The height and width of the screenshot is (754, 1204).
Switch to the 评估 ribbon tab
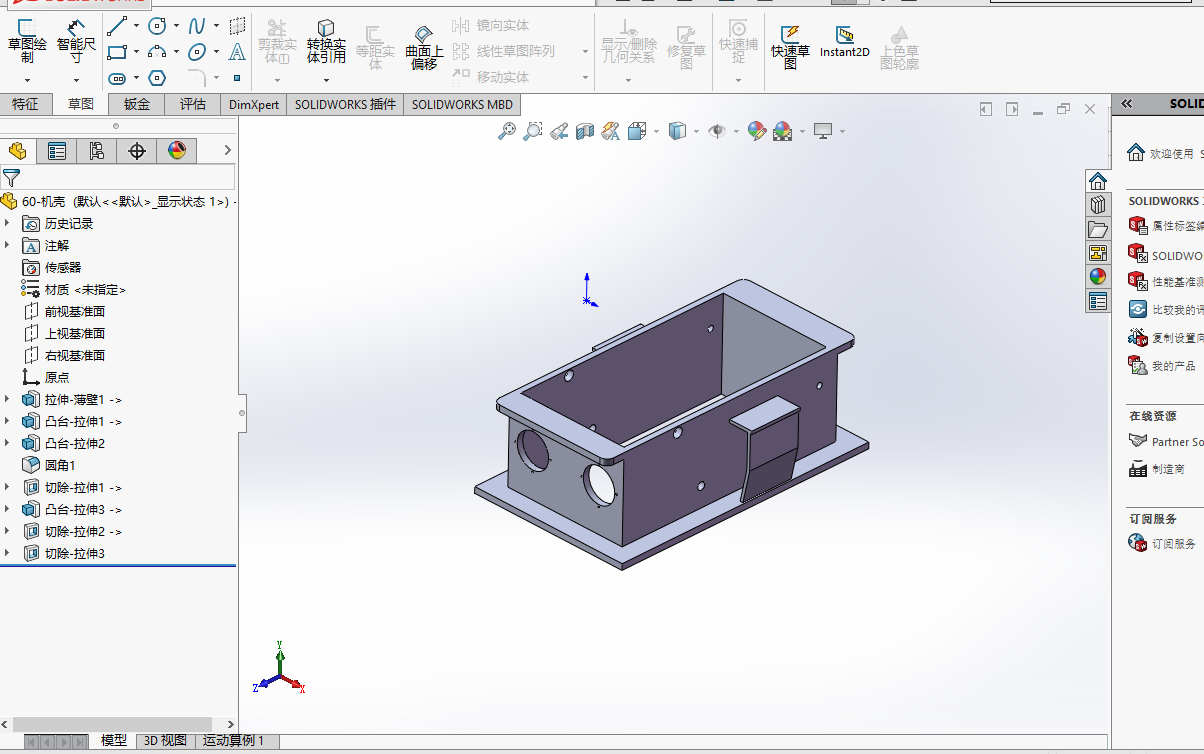[x=193, y=104]
